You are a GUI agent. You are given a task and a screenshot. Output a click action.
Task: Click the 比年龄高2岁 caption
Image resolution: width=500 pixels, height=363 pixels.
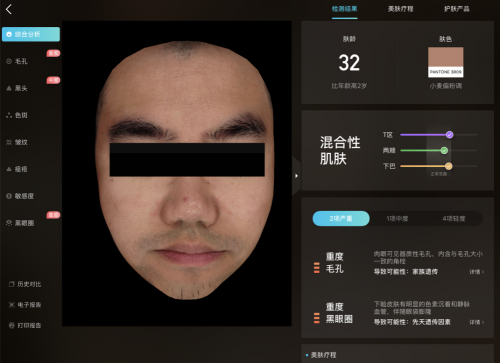[349, 86]
